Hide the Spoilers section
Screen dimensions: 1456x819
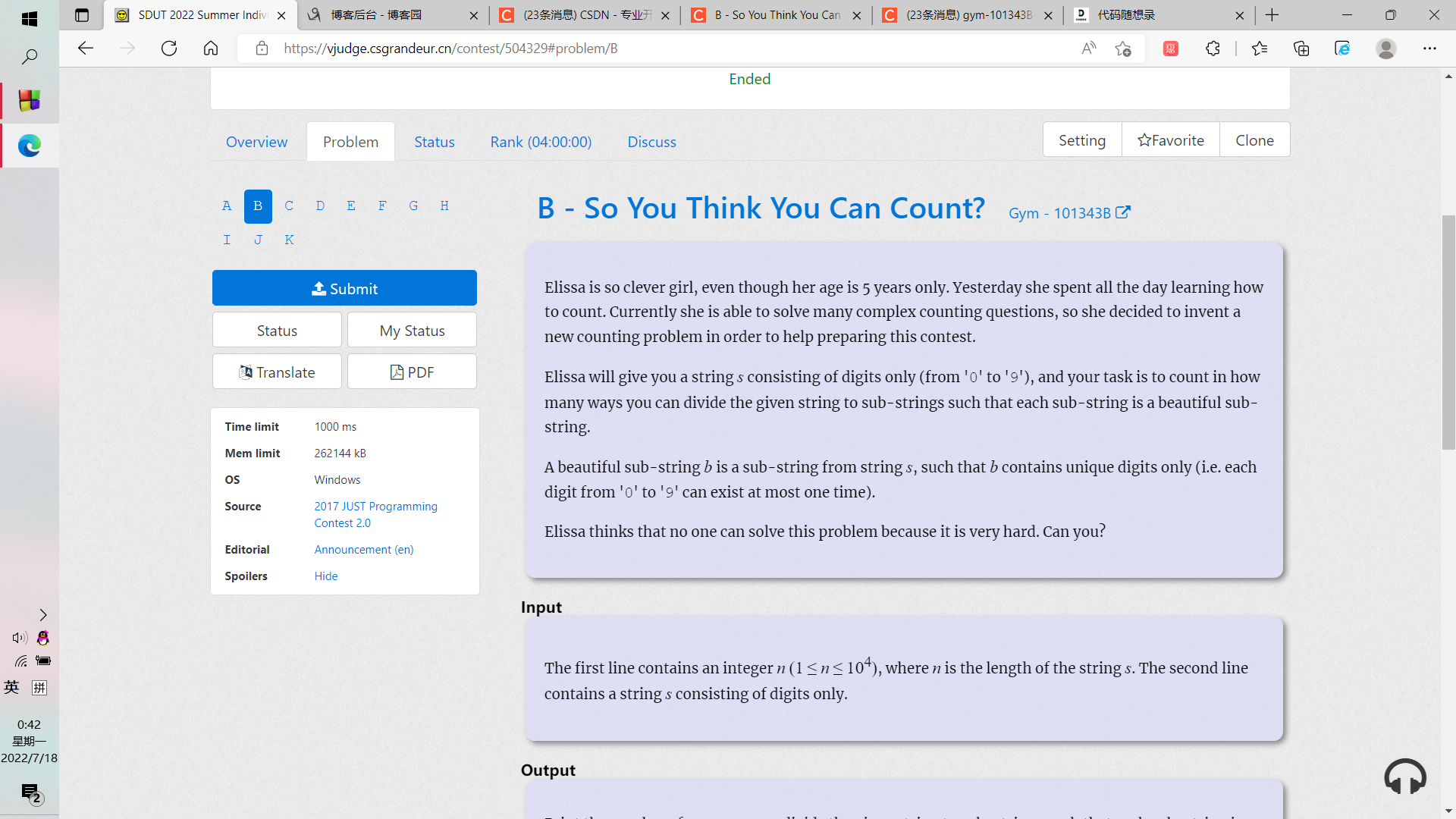[326, 576]
